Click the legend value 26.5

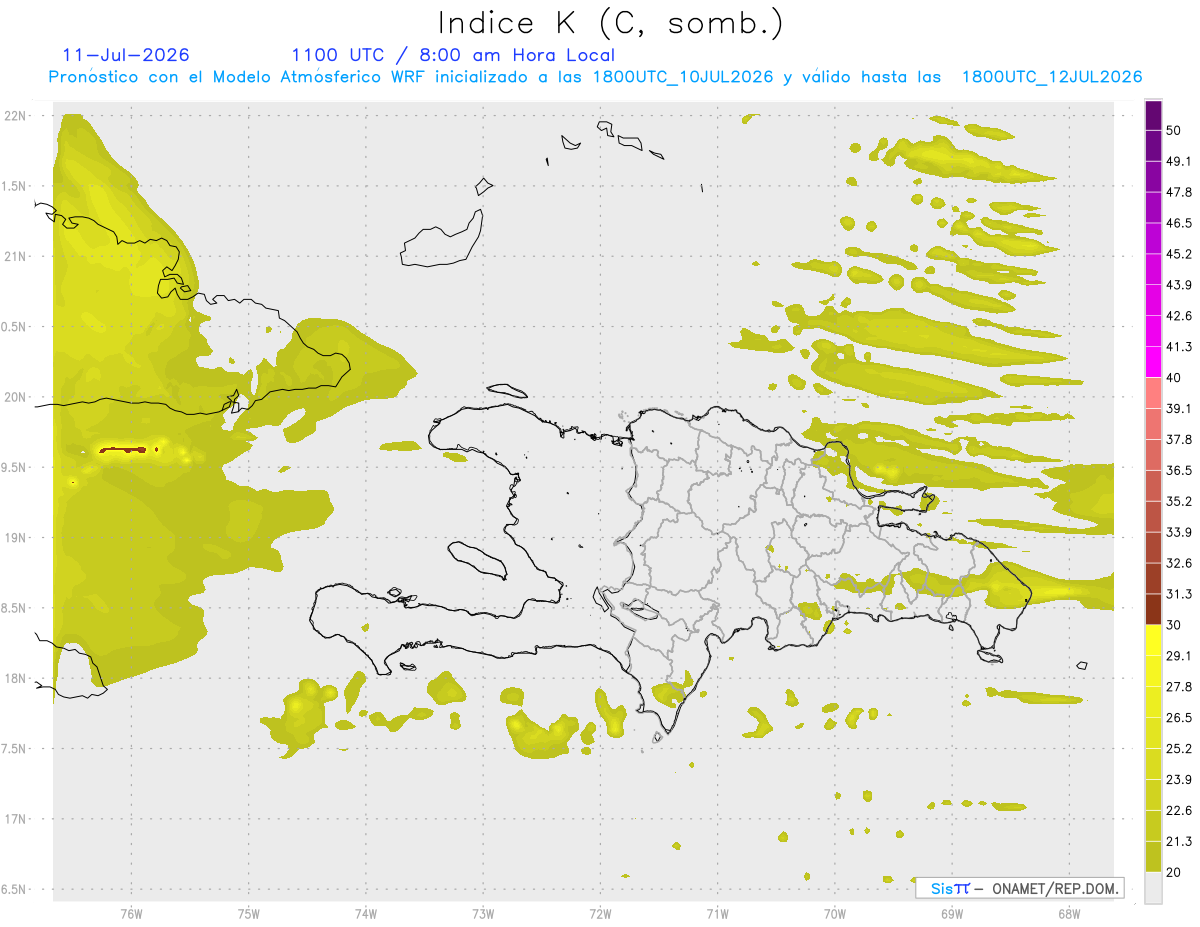click(x=1179, y=718)
